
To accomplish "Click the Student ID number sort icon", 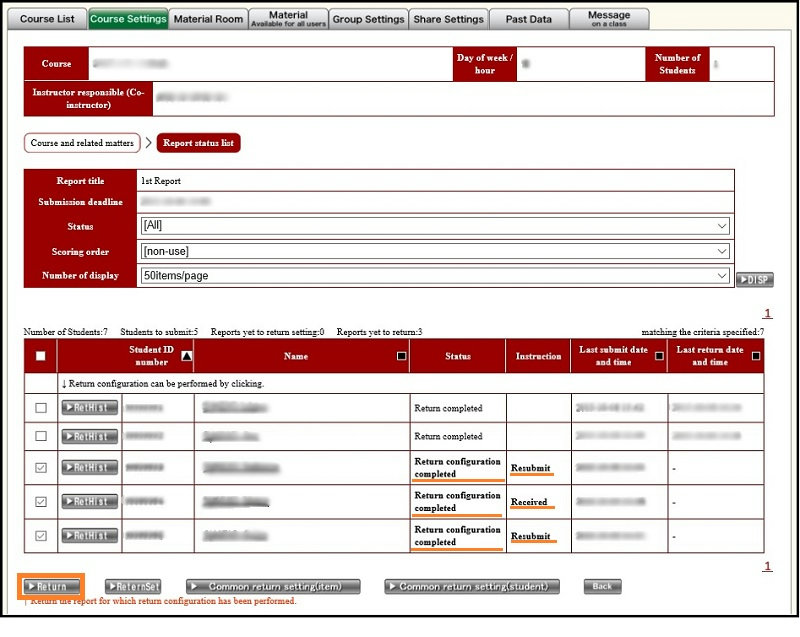I will [x=186, y=355].
